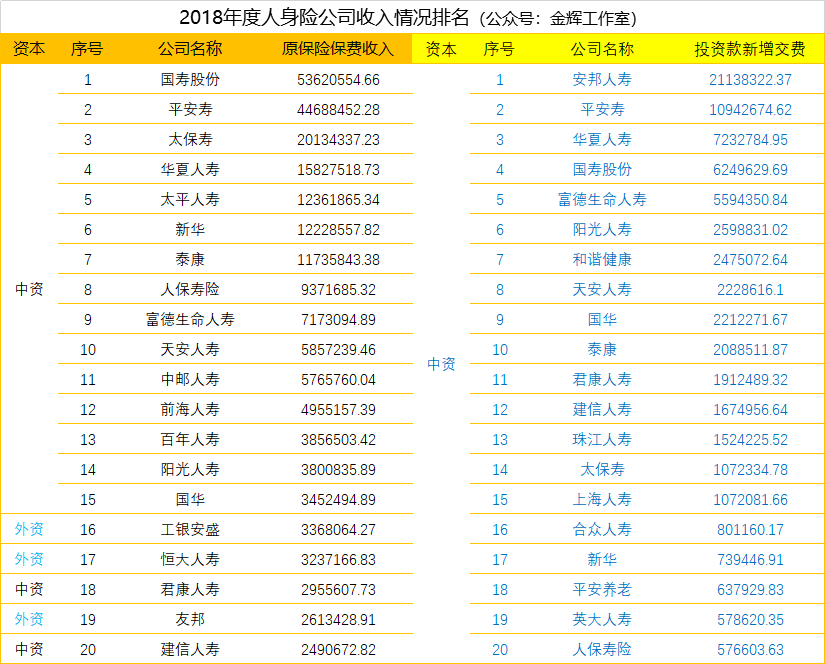Image resolution: width=825 pixels, height=664 pixels.
Task: Select the cell 3368064.27
Action: [338, 529]
